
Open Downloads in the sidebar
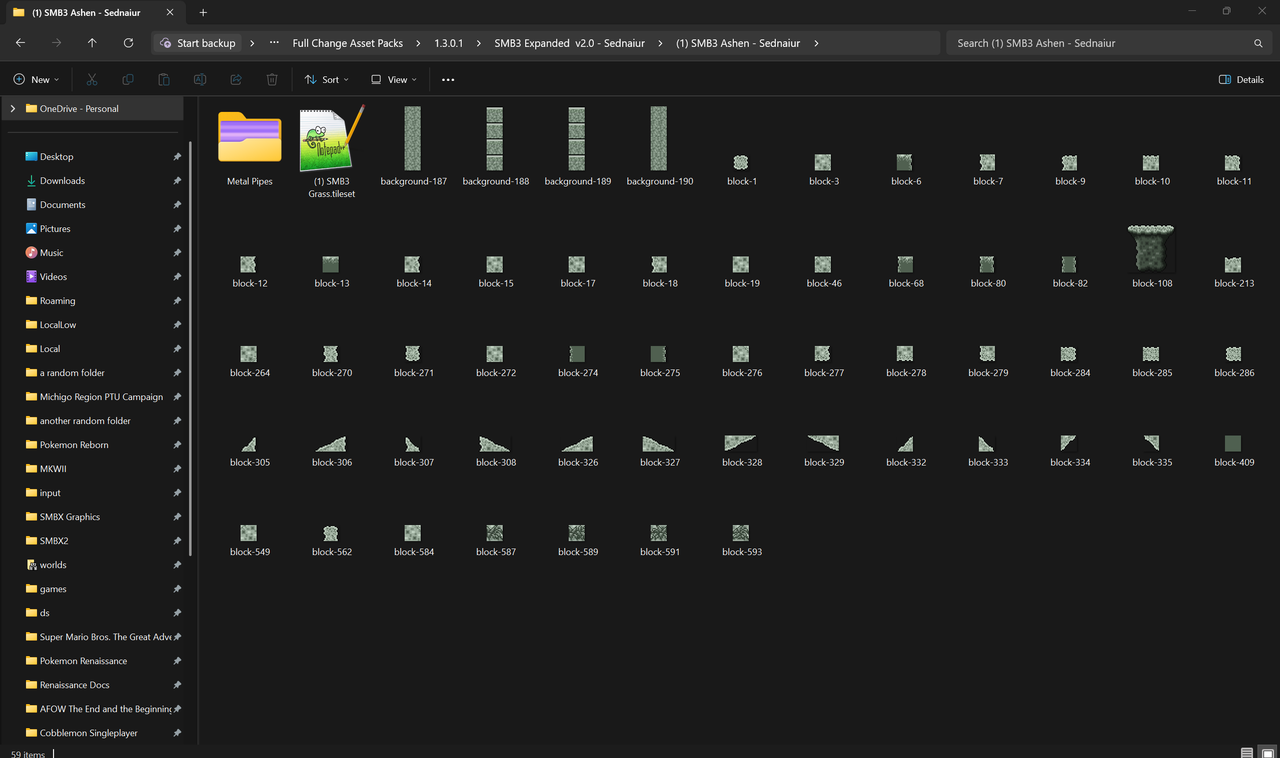pyautogui.click(x=62, y=181)
